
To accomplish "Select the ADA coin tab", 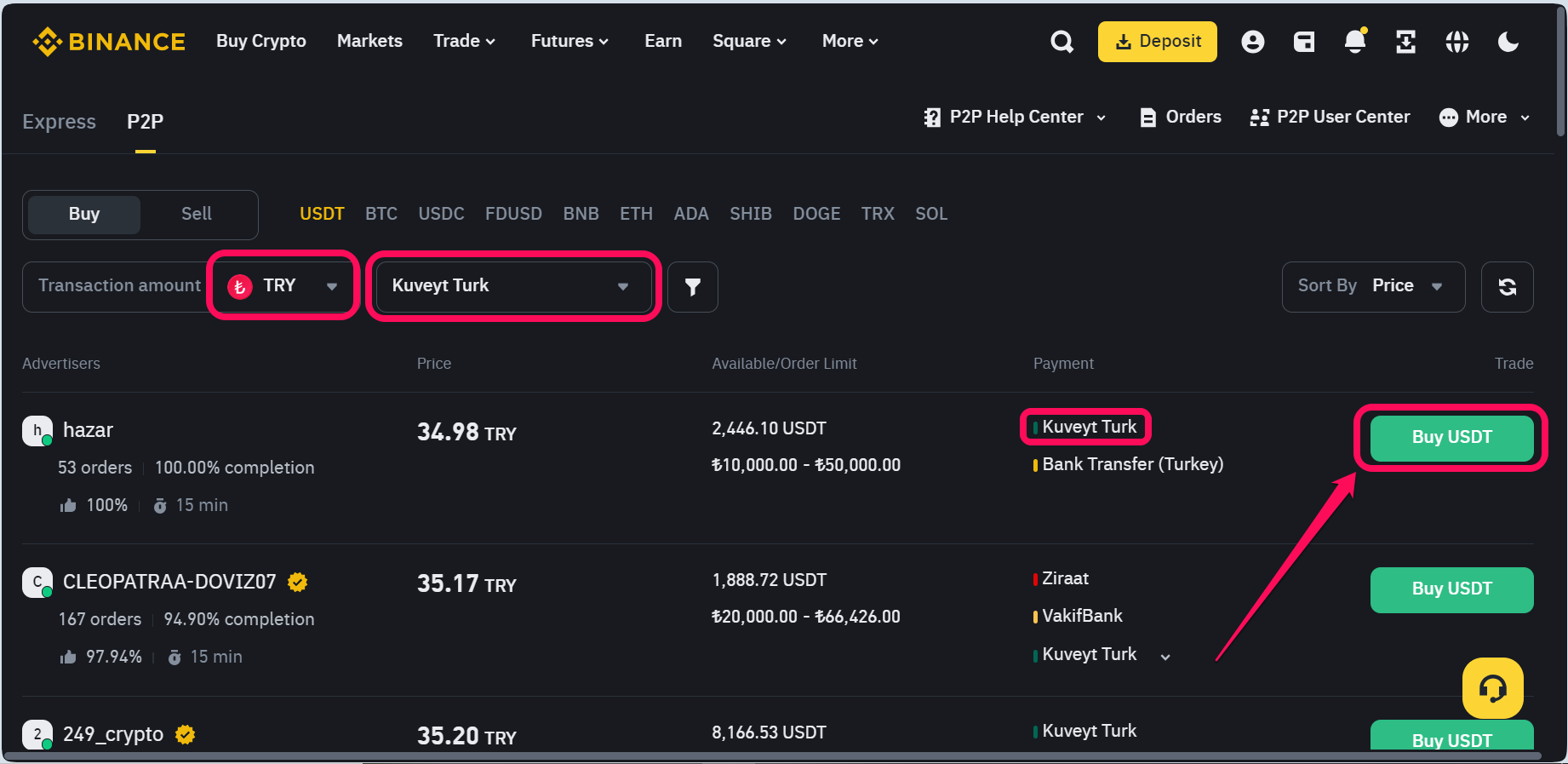I will pos(691,214).
